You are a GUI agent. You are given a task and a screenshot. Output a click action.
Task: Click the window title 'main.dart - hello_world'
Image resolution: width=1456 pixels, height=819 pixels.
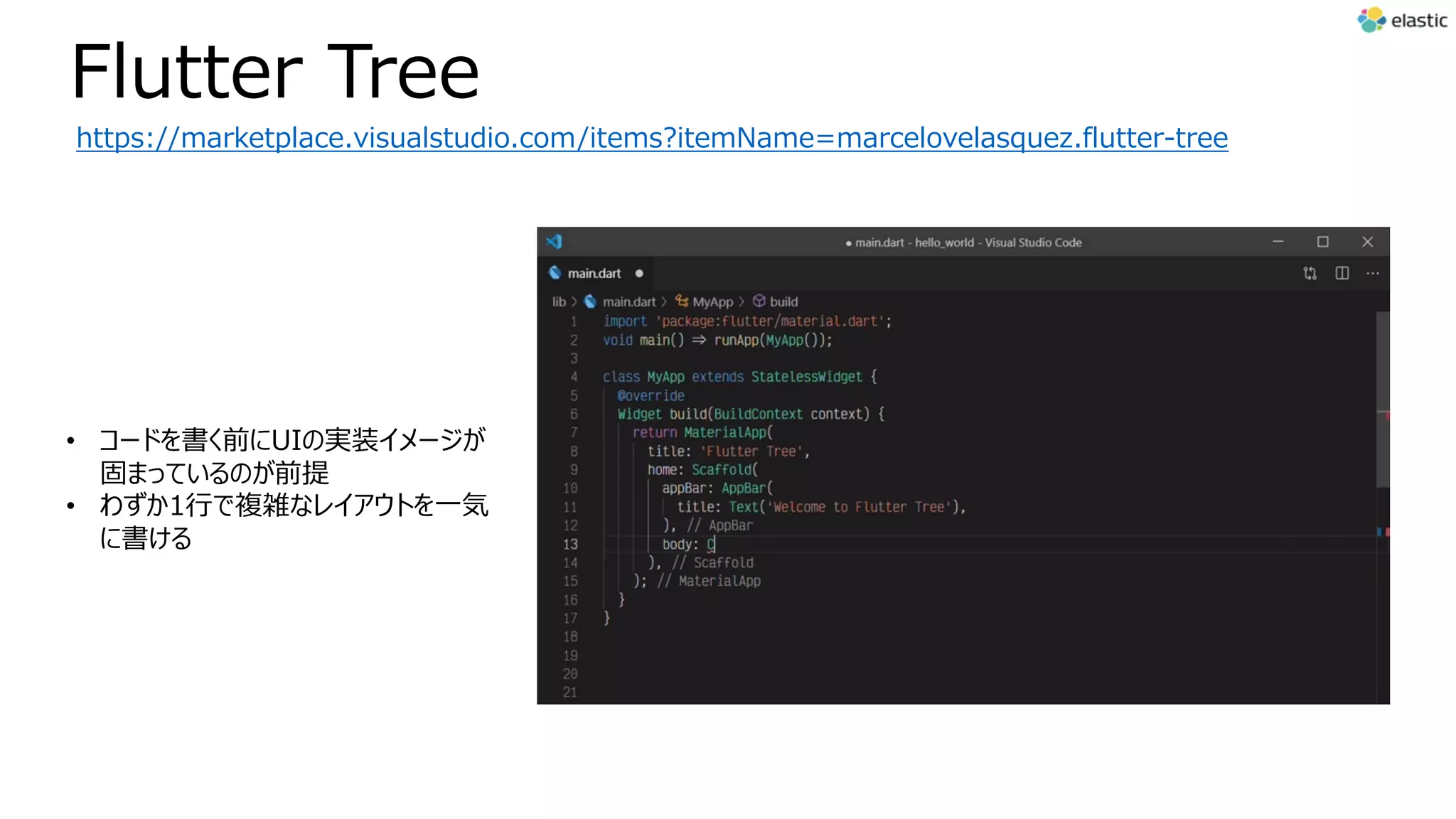tap(914, 242)
